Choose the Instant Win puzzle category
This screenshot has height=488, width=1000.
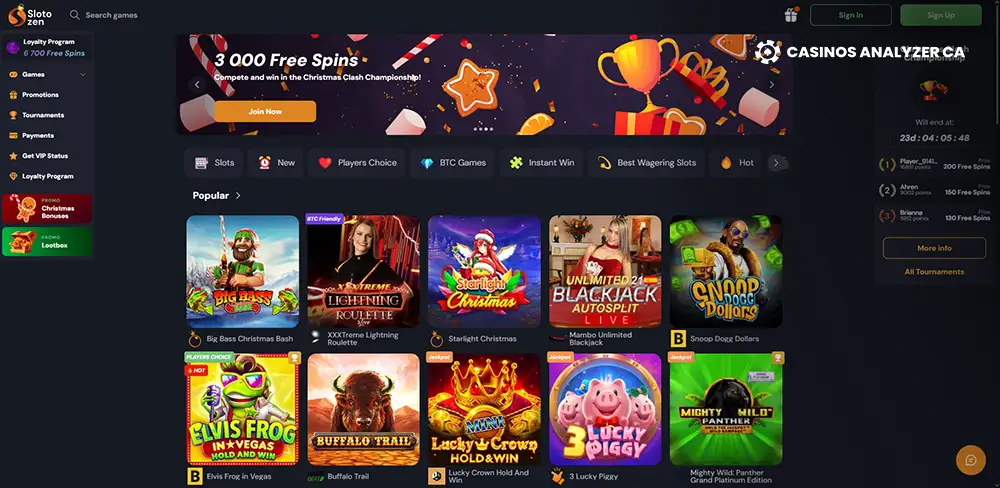coord(541,163)
